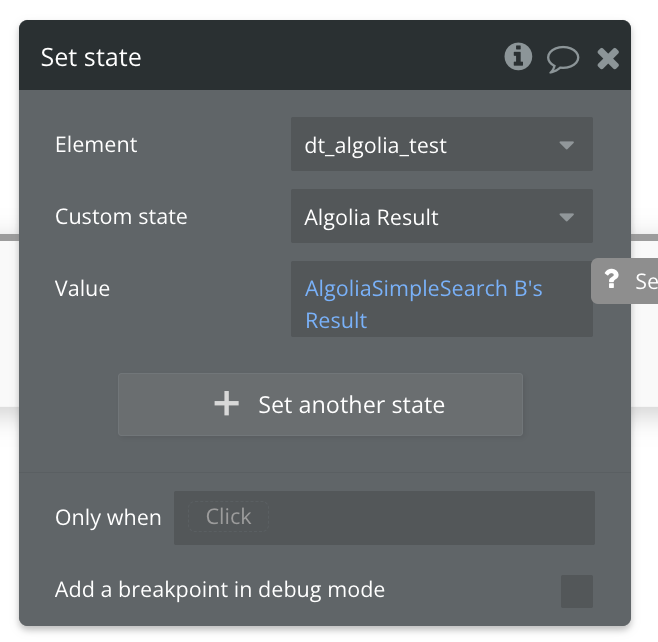Enable the breakpoint in debug mode checkbox
This screenshot has width=658, height=642.
tap(577, 591)
